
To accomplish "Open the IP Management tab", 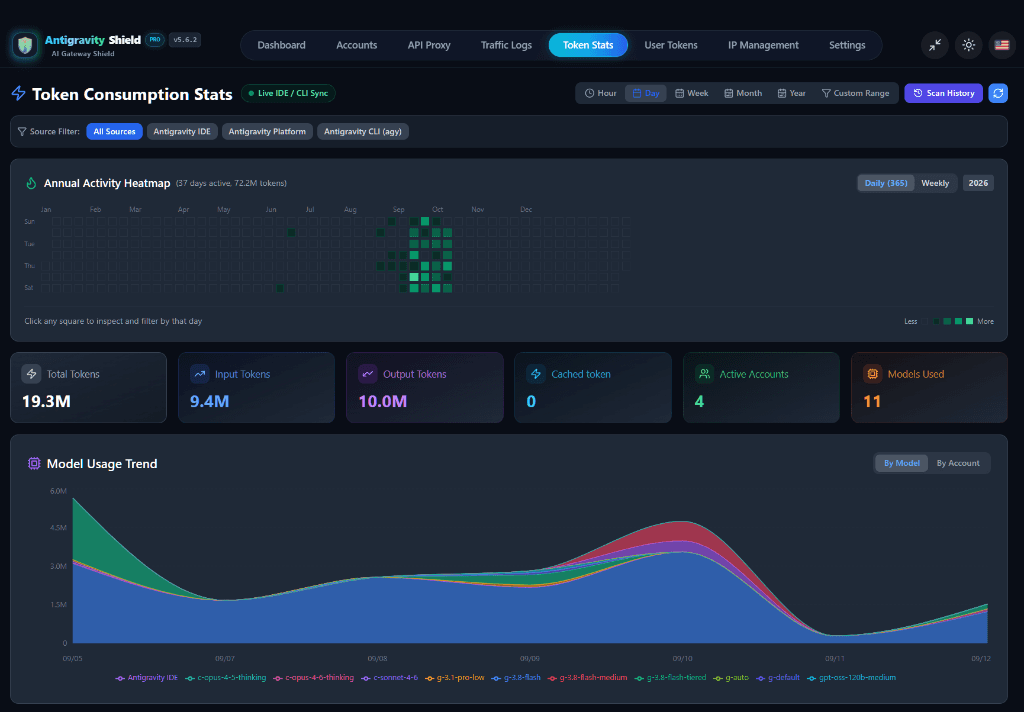I will pos(763,45).
